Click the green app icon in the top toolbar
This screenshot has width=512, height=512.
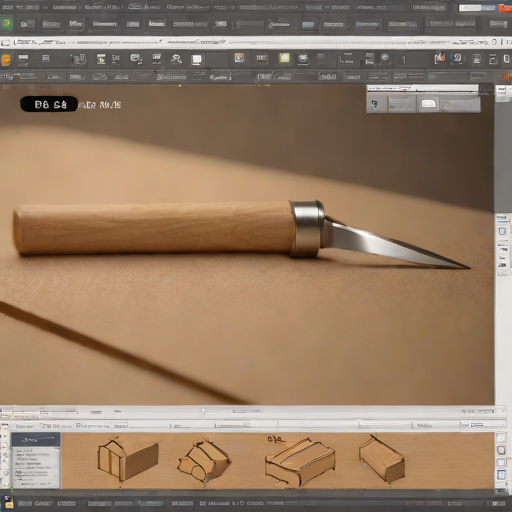[x=6, y=24]
